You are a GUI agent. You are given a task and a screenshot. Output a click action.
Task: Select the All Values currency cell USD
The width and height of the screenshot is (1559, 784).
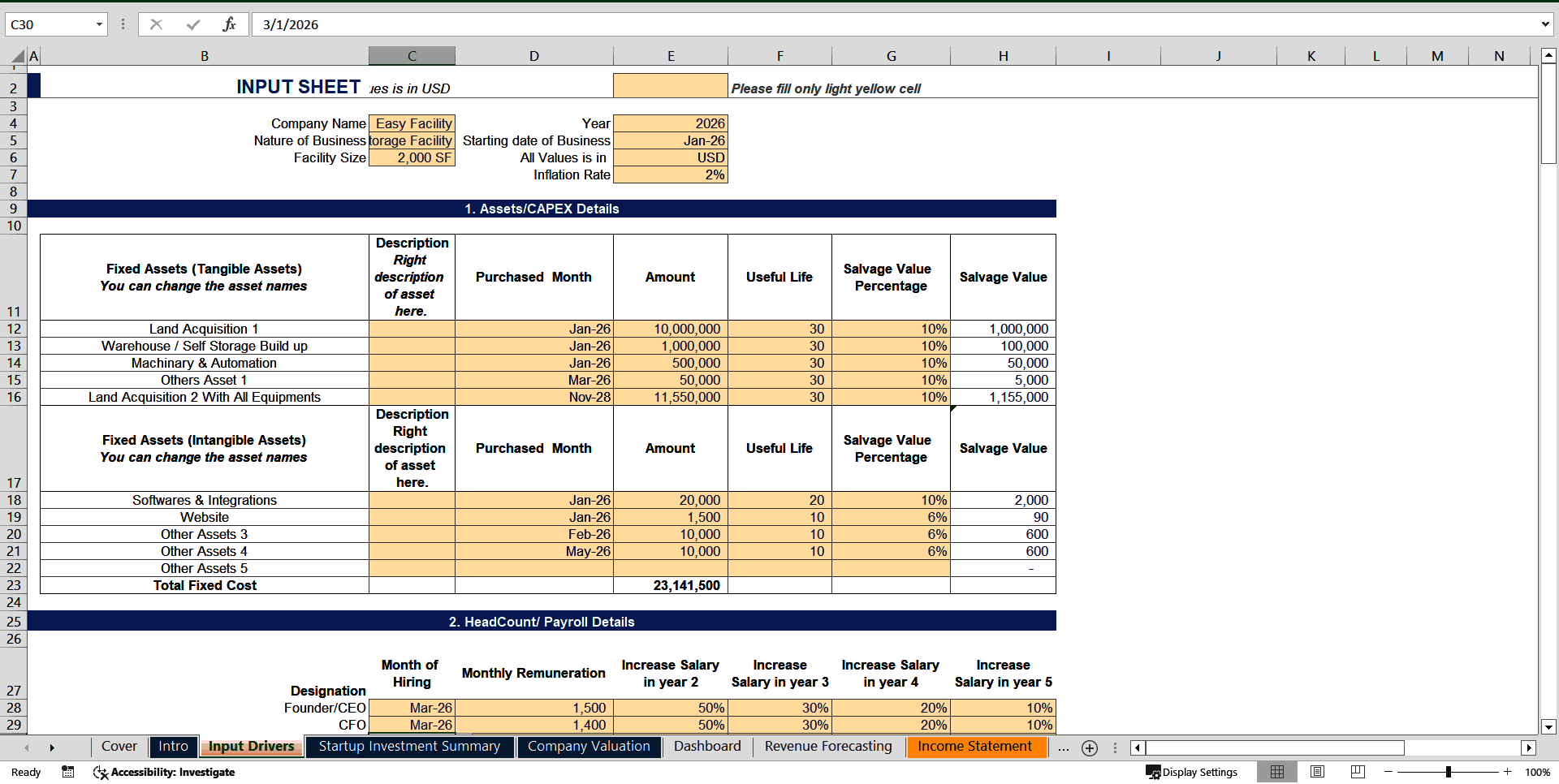pyautogui.click(x=671, y=157)
